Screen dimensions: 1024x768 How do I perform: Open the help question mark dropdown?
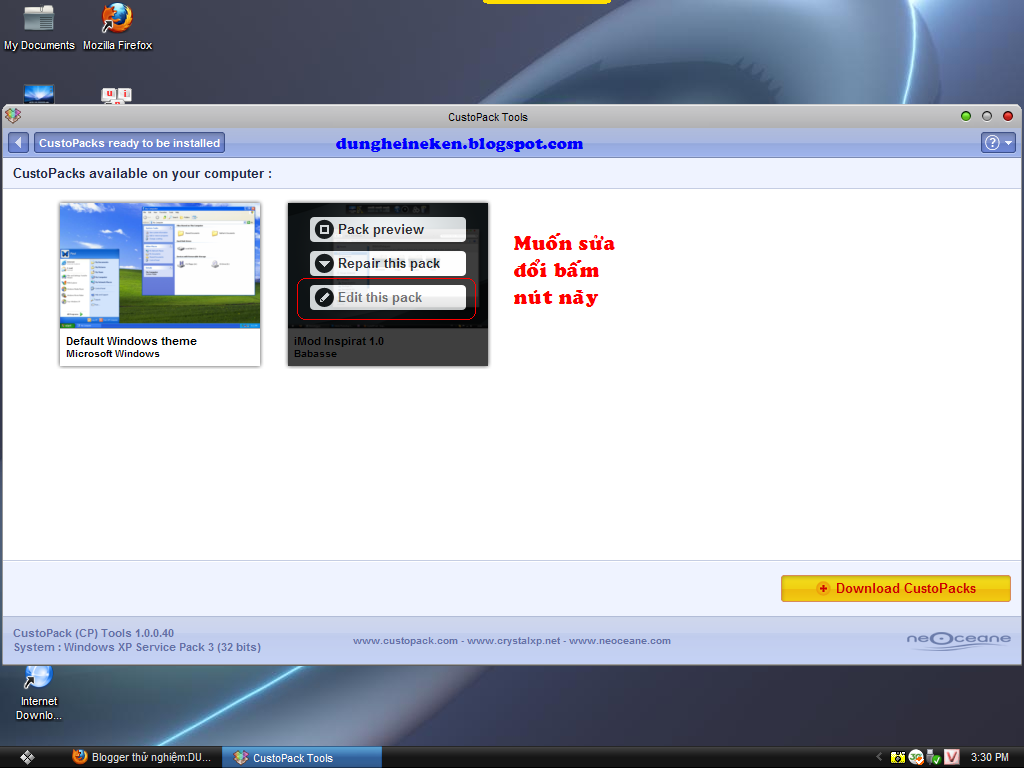pos(998,142)
